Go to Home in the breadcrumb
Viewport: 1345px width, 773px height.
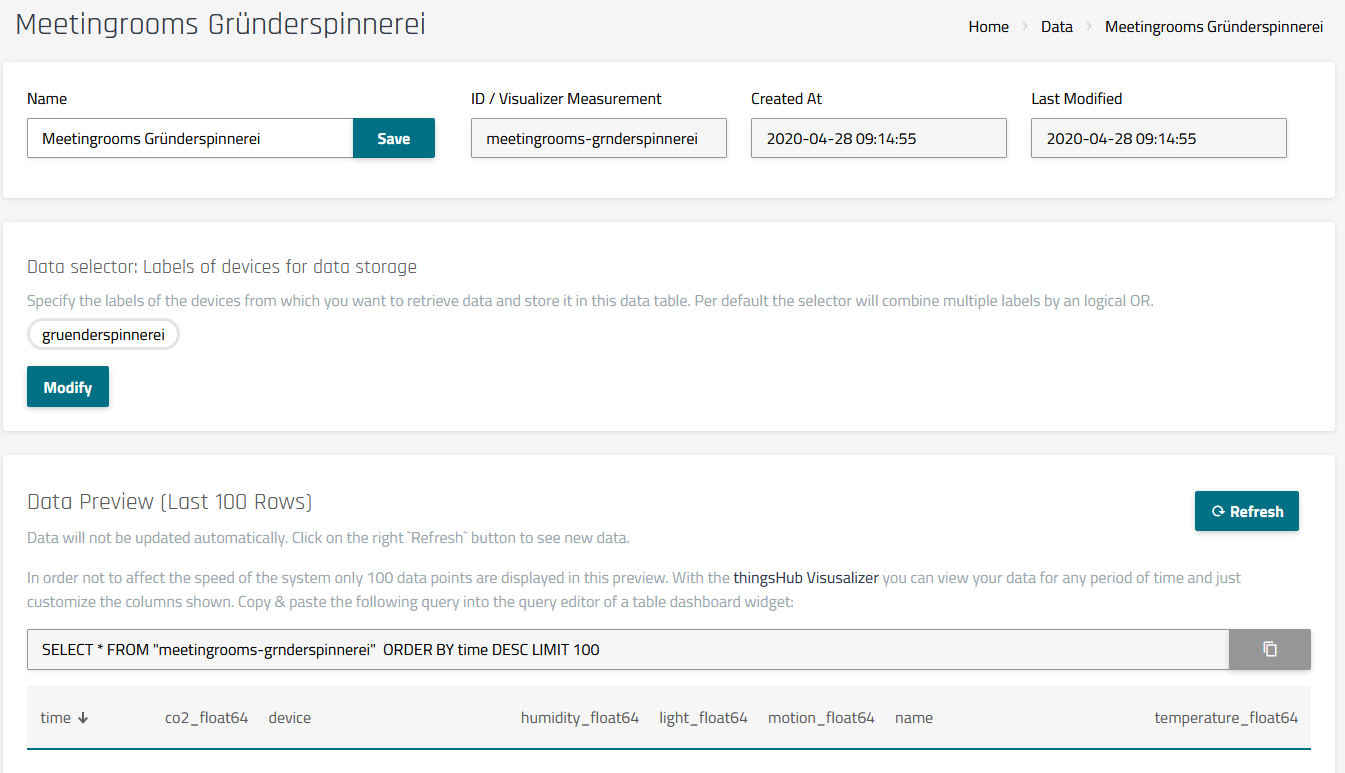point(988,27)
